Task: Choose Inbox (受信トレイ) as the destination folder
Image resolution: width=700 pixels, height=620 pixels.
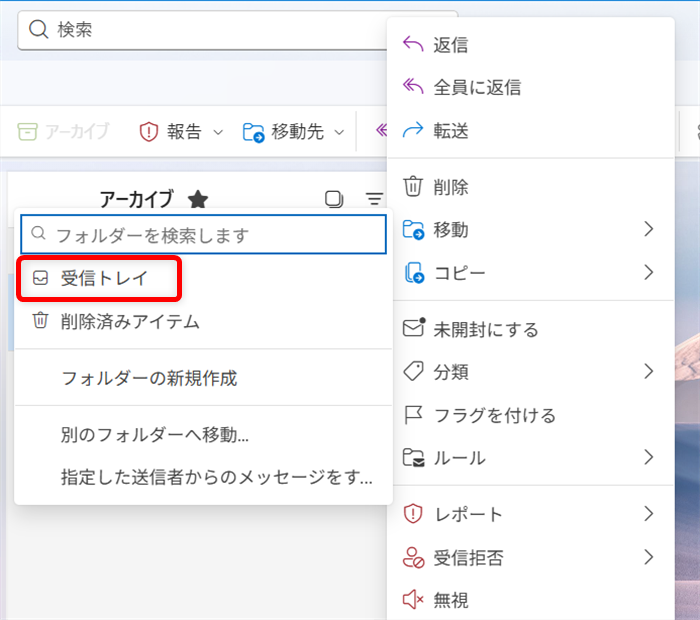Action: (x=103, y=279)
